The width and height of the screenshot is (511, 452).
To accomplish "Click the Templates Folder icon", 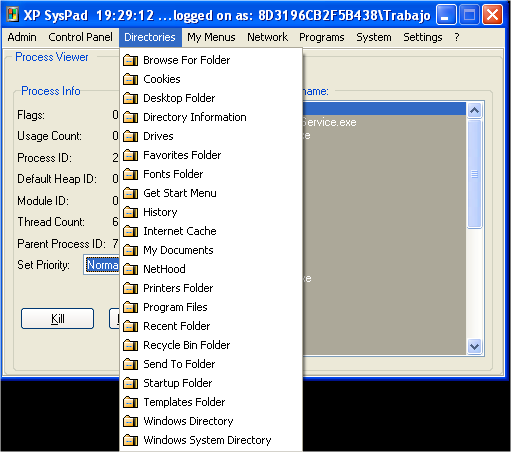I will pyautogui.click(x=130, y=402).
